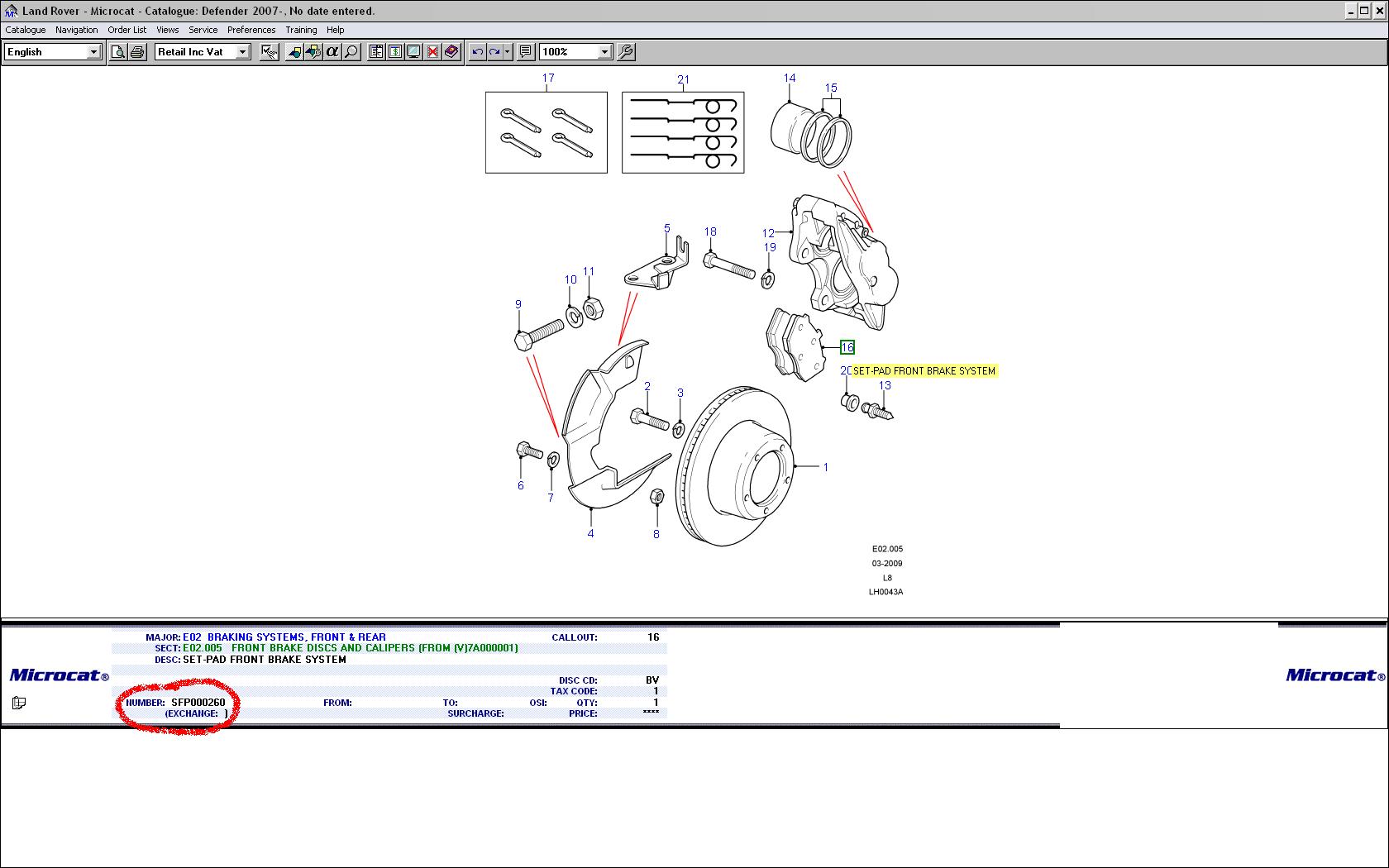Open the Service menu

click(203, 30)
